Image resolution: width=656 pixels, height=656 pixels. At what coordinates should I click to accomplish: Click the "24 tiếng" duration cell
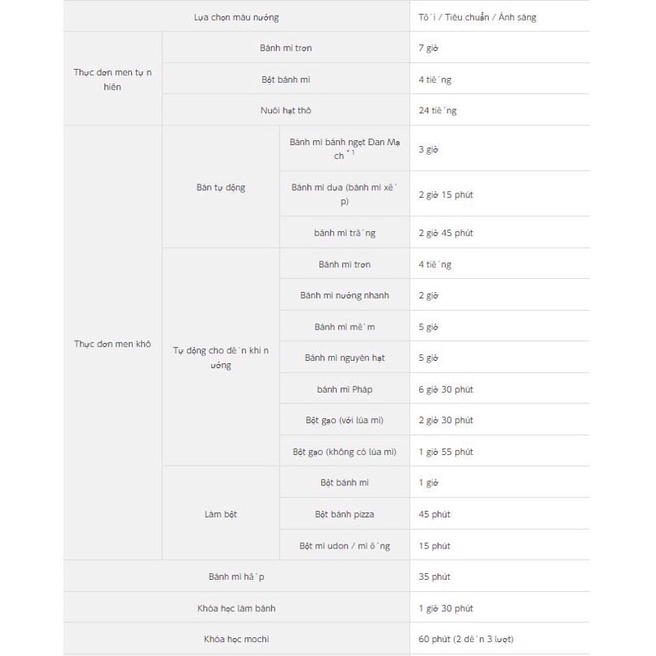437,110
